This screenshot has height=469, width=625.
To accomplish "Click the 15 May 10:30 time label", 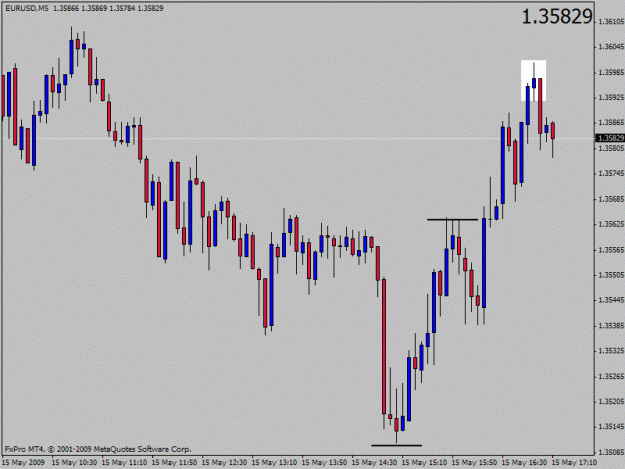I will pyautogui.click(x=75, y=463).
